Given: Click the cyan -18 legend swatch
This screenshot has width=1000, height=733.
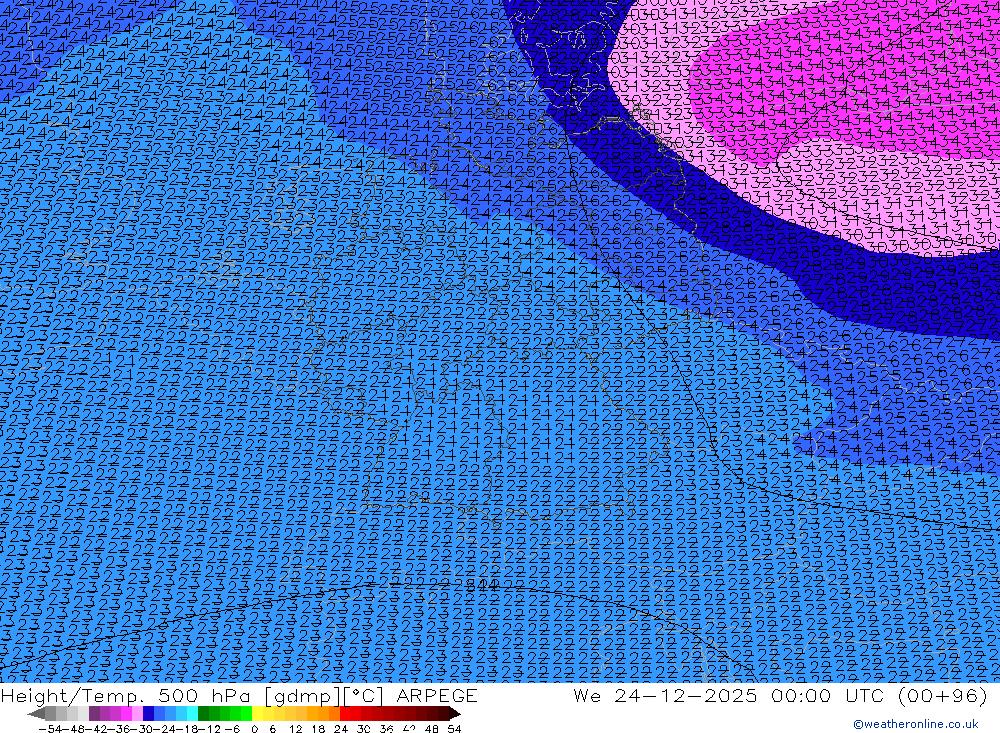Looking at the screenshot, I should [192, 713].
